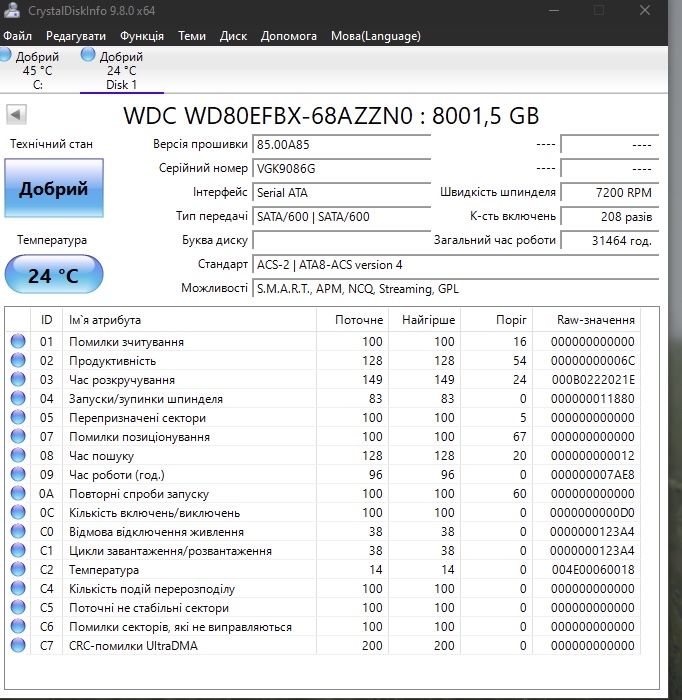Click the blue status orb on the Disk 1 tab
682x700 pixels.
coord(88,54)
